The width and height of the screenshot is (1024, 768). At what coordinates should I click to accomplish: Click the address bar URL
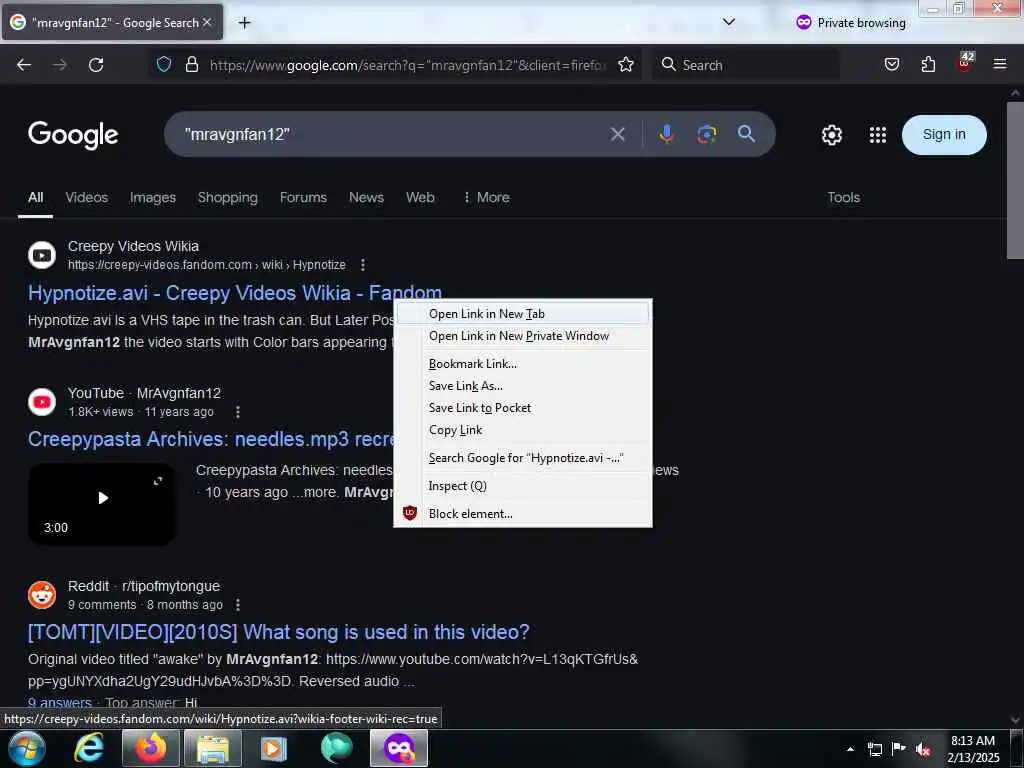point(408,65)
